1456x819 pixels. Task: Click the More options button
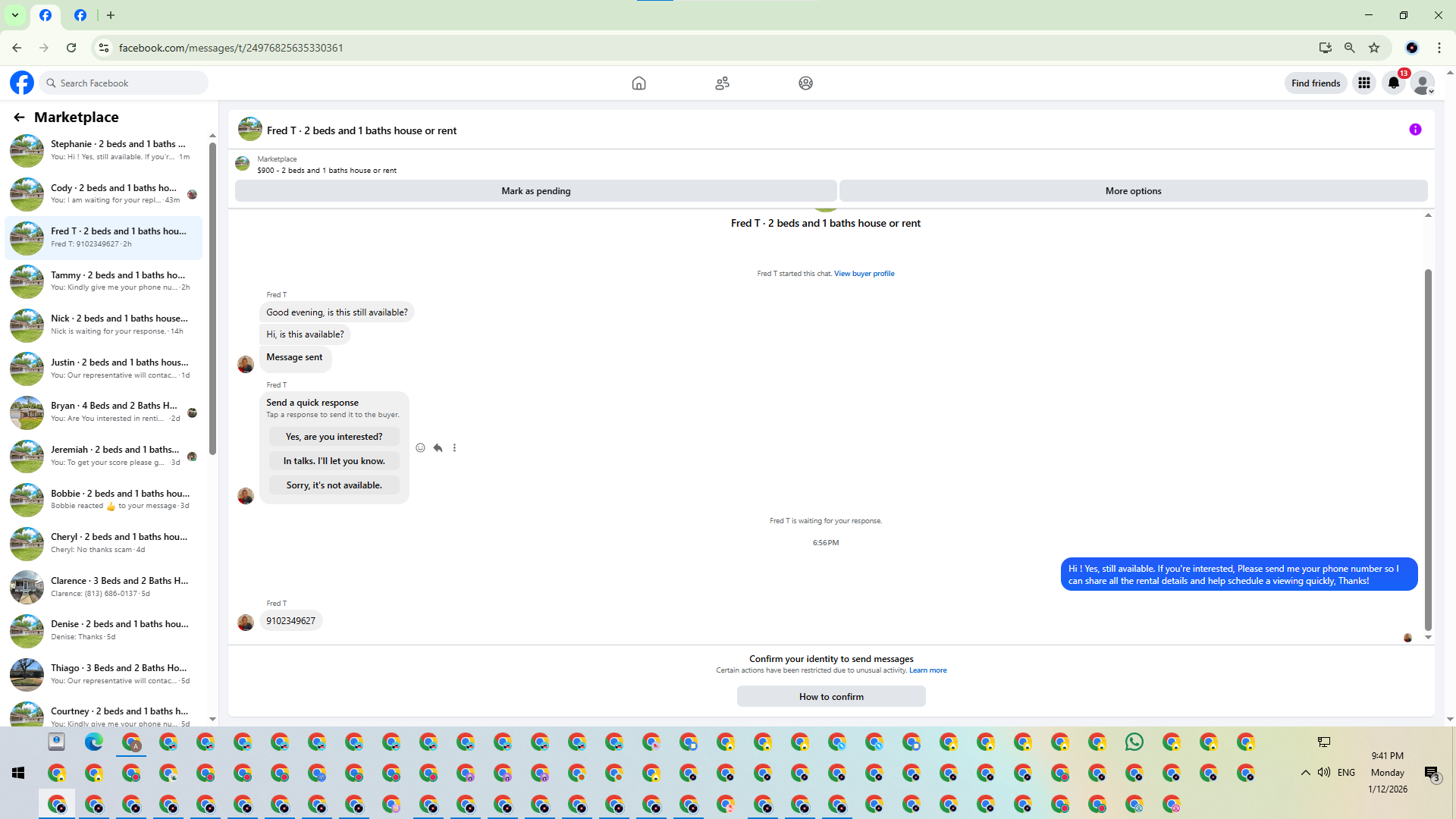click(x=1133, y=191)
